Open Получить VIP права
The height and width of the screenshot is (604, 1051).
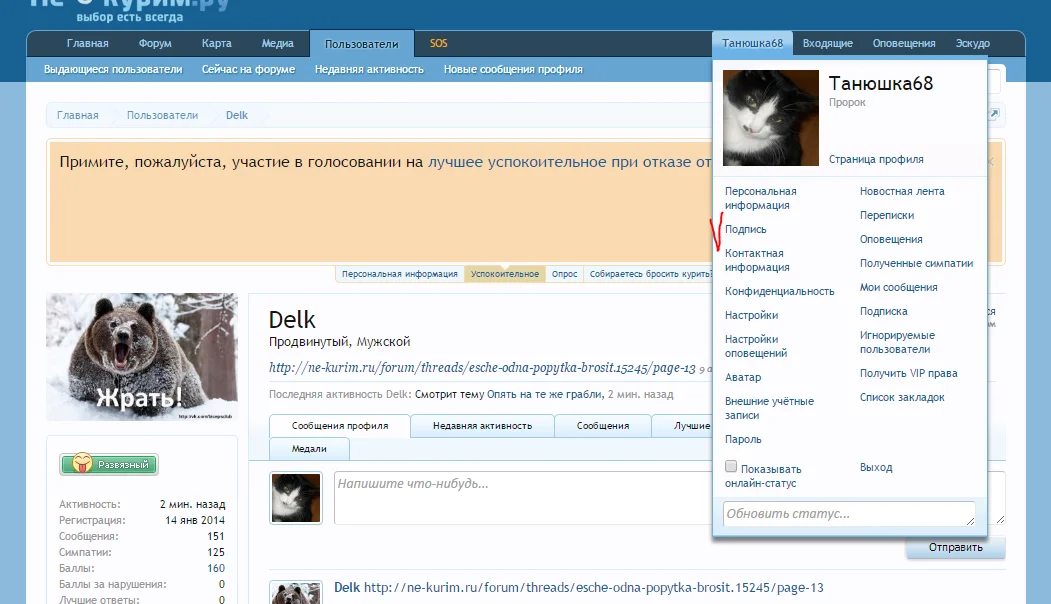click(908, 373)
